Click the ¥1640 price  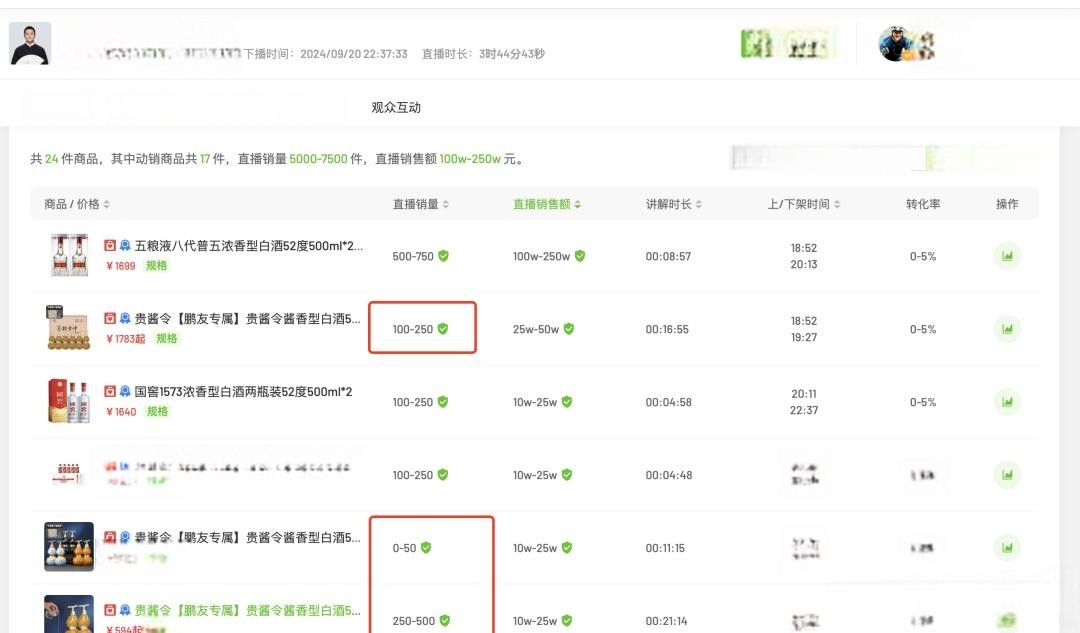click(121, 412)
